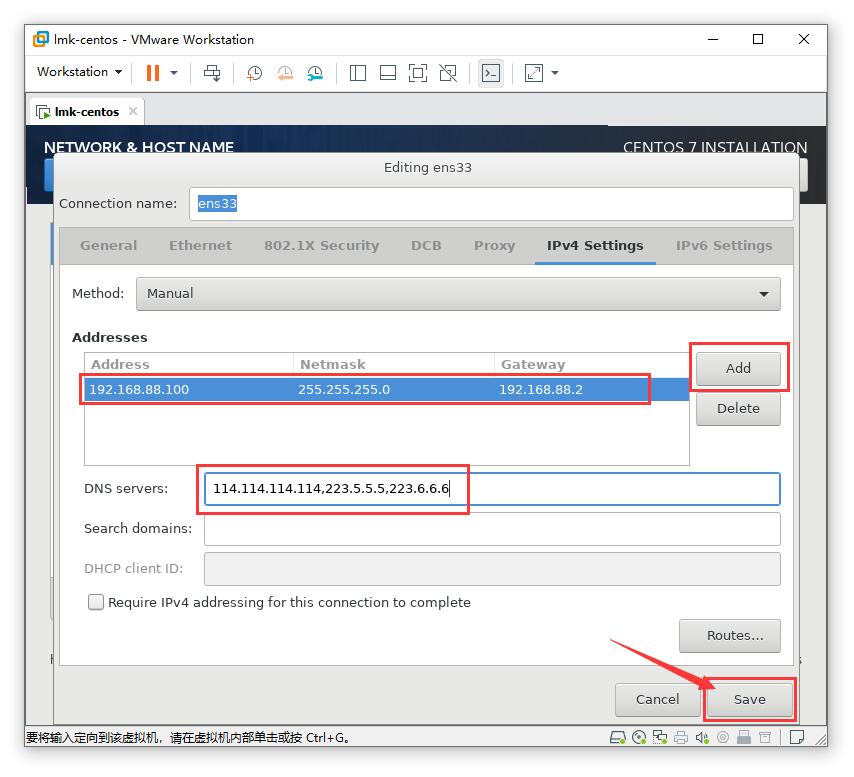Open the 802.1X Security tab
The height and width of the screenshot is (777, 854).
click(321, 246)
